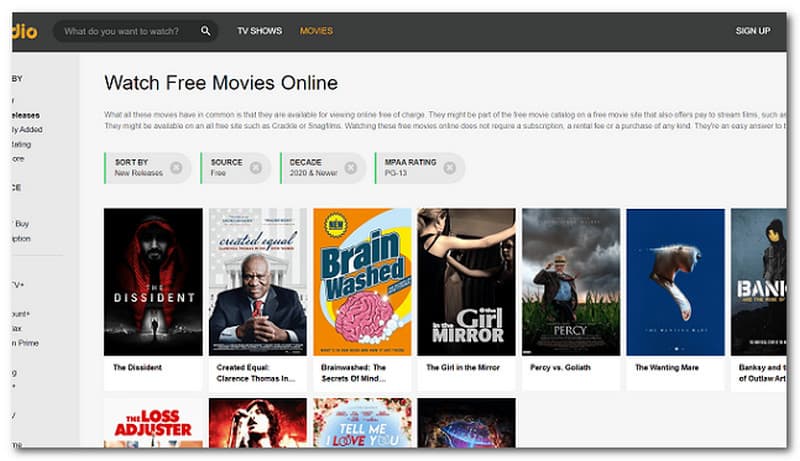Choose Recently Added sort option in sidebar

(27, 130)
